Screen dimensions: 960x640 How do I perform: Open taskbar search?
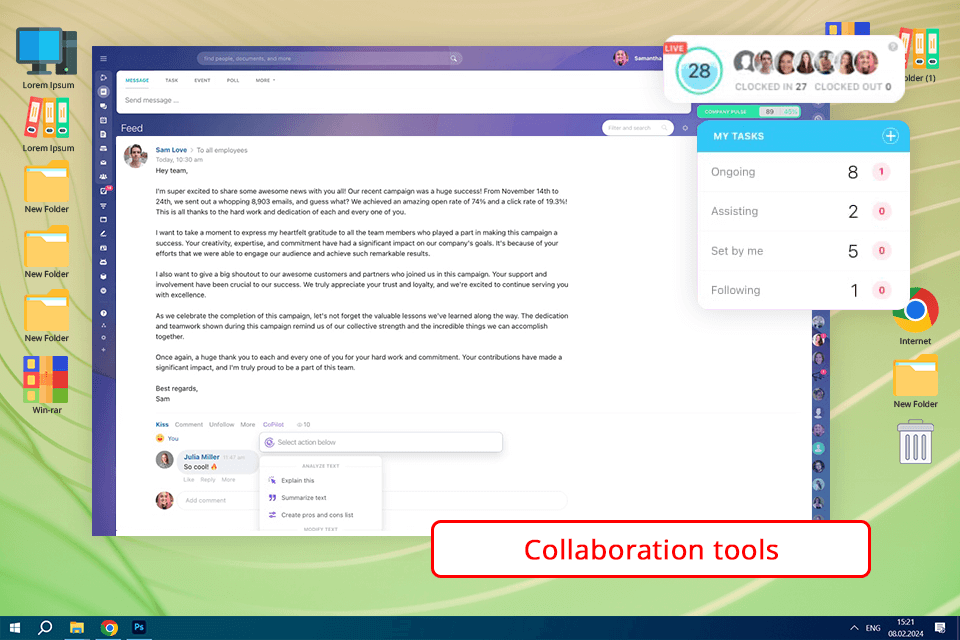pos(45,628)
